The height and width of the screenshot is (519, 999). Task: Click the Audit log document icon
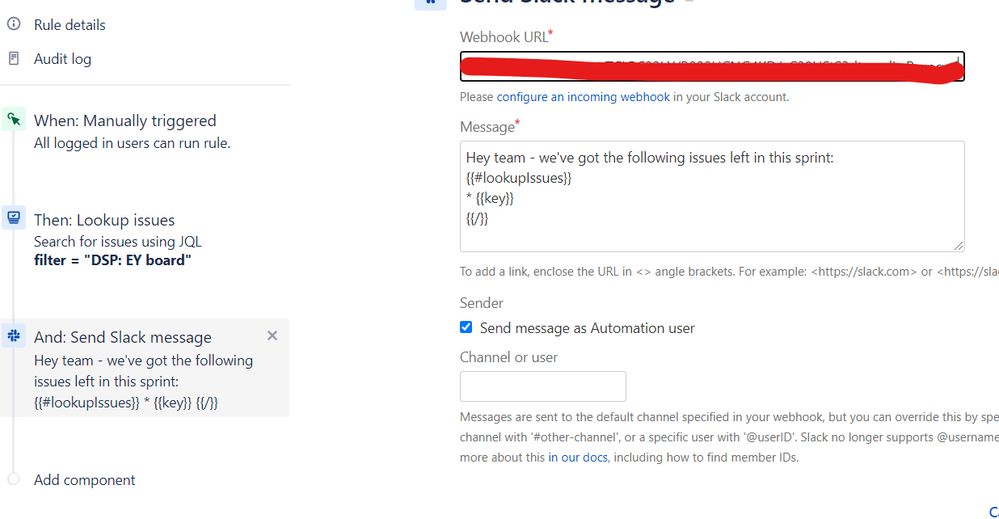point(13,59)
